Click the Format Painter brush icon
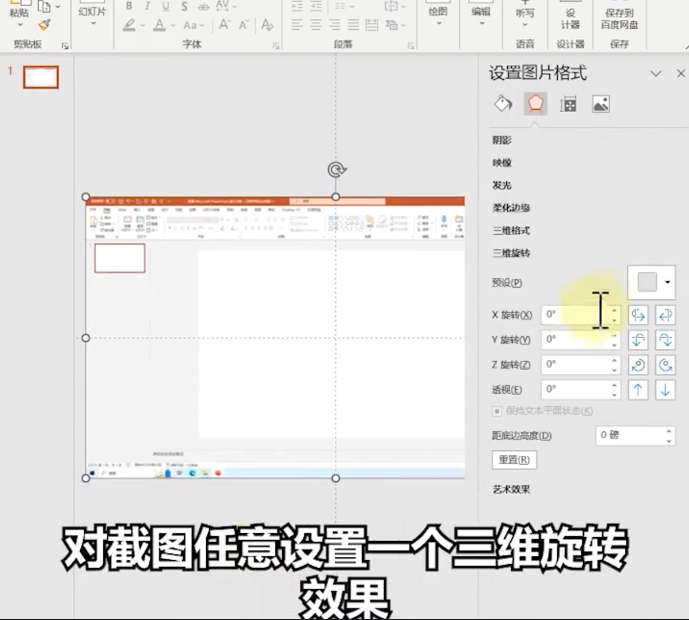689x620 pixels. pyautogui.click(x=44, y=25)
